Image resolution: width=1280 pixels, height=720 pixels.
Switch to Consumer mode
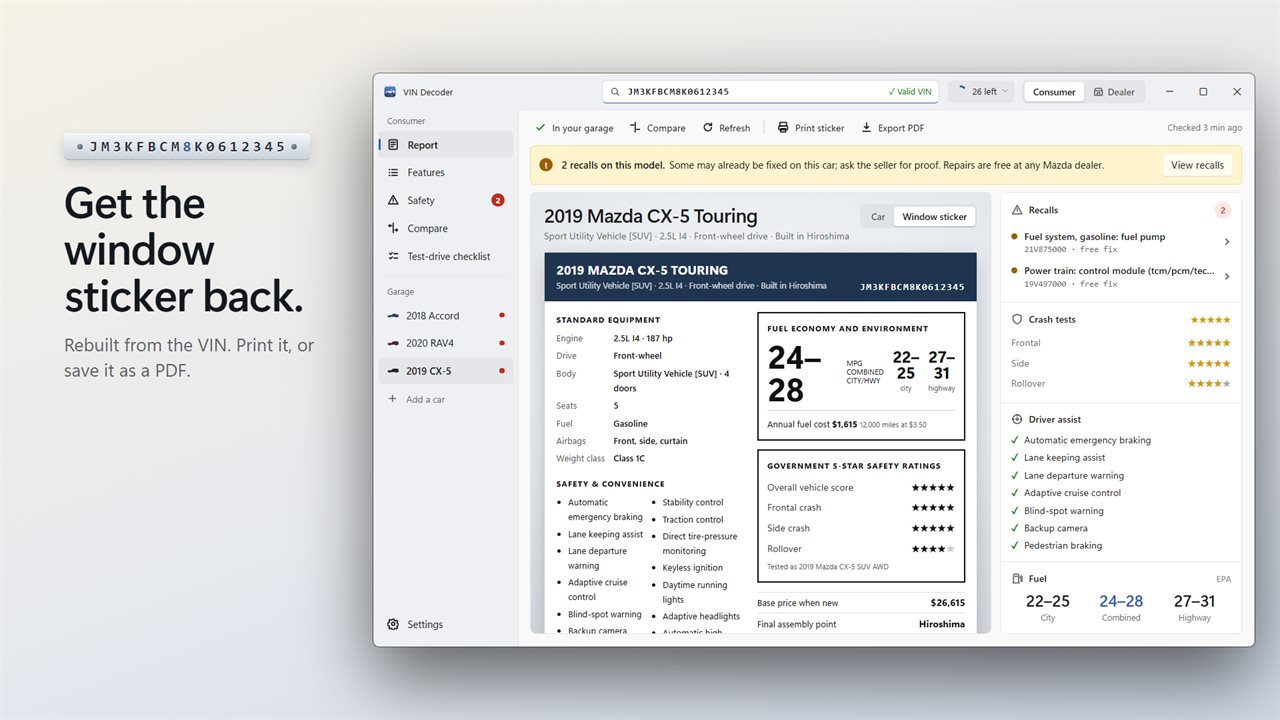tap(1054, 92)
